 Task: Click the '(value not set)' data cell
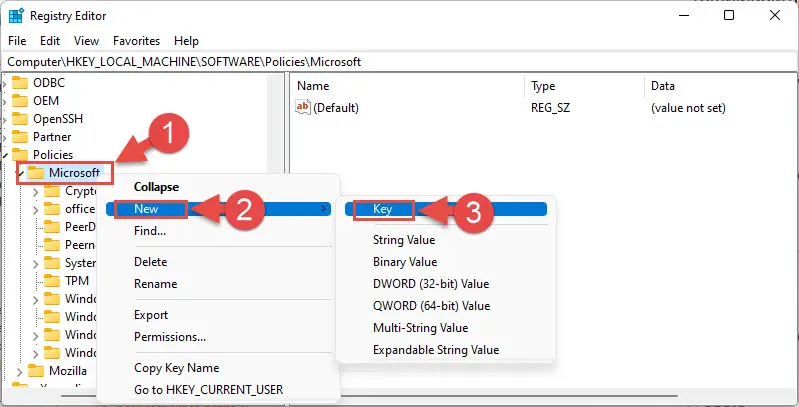688,107
